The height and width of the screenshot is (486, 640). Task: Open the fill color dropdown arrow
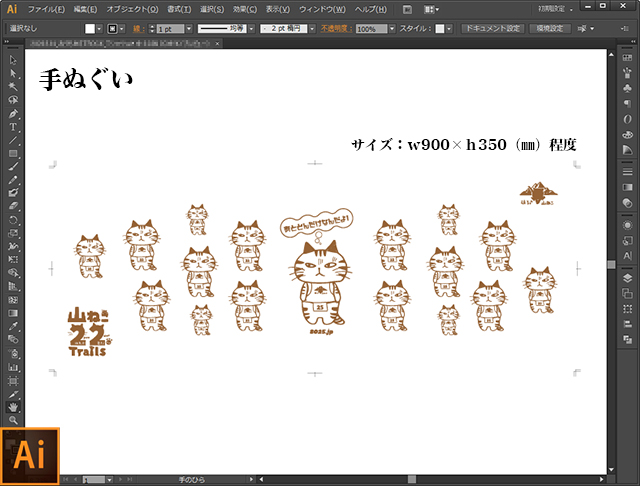click(x=99, y=29)
